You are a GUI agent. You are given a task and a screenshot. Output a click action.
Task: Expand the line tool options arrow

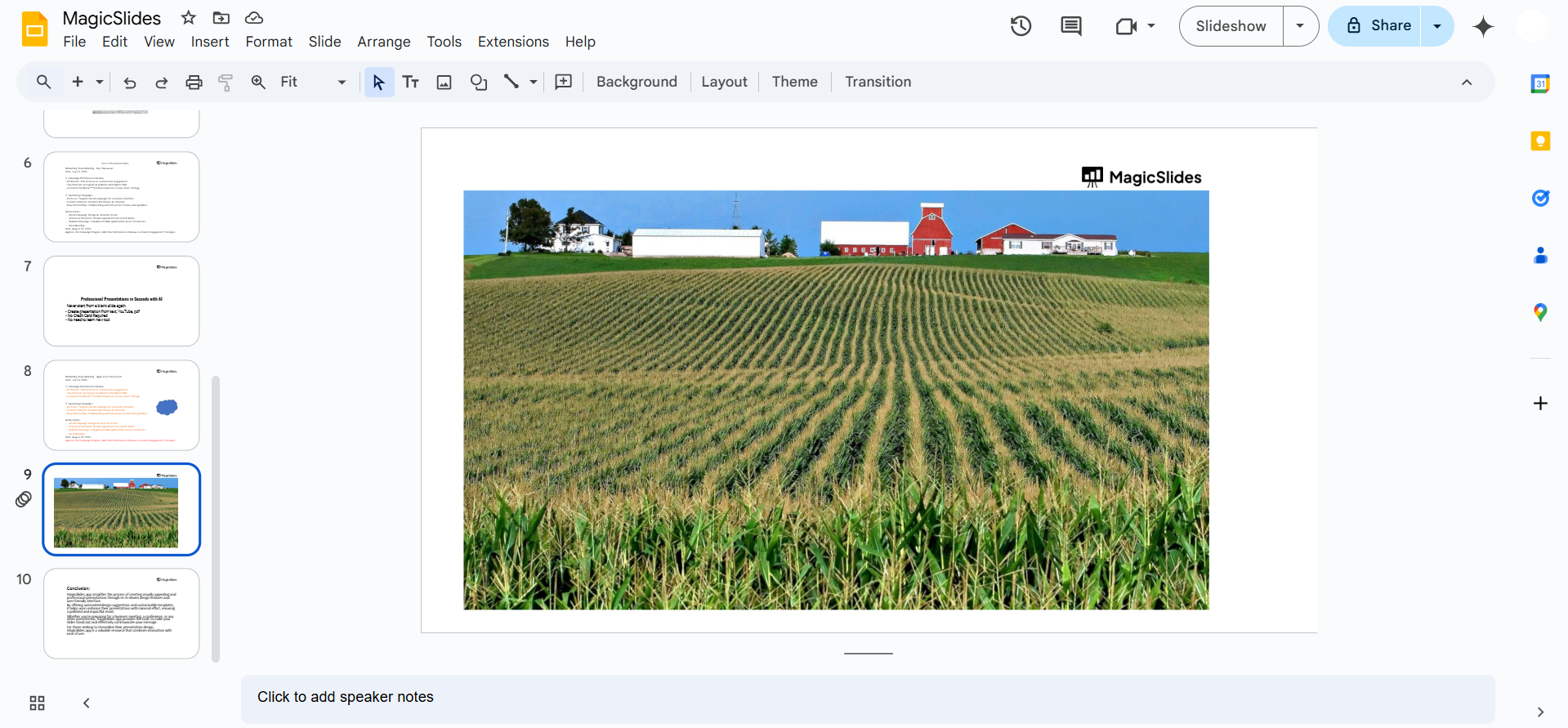click(534, 82)
